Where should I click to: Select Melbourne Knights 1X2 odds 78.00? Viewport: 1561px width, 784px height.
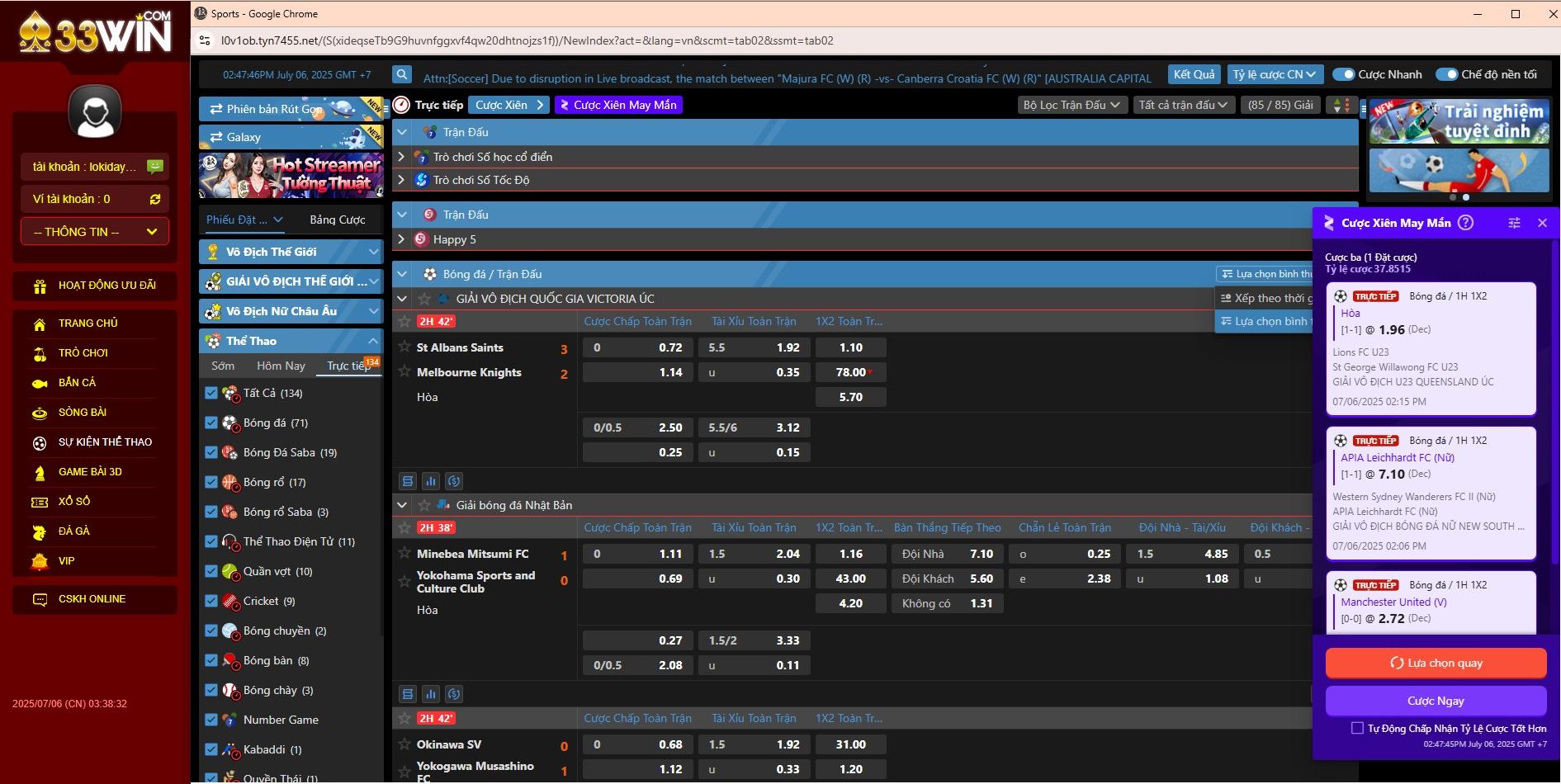click(x=851, y=372)
